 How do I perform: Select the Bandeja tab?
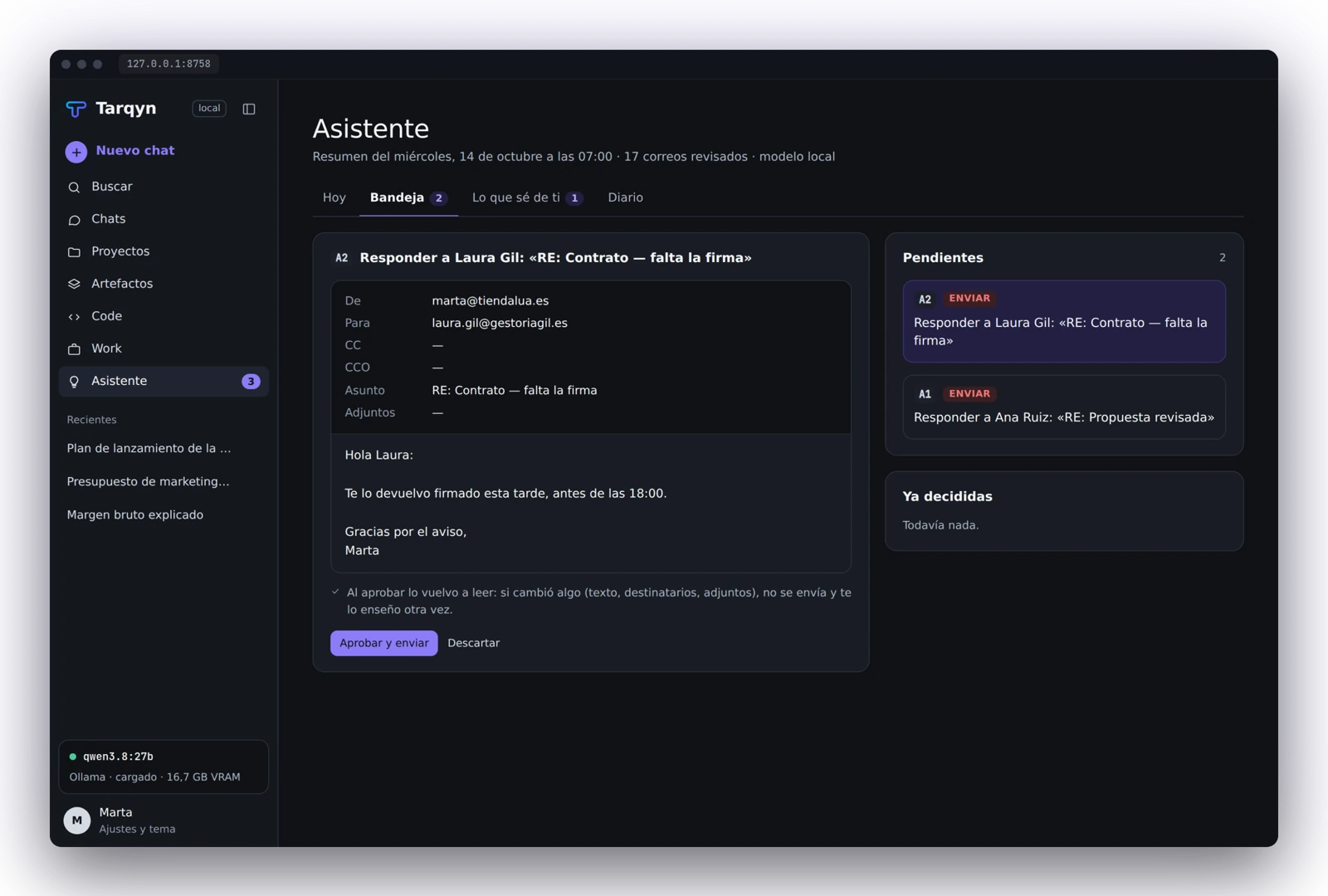point(408,197)
